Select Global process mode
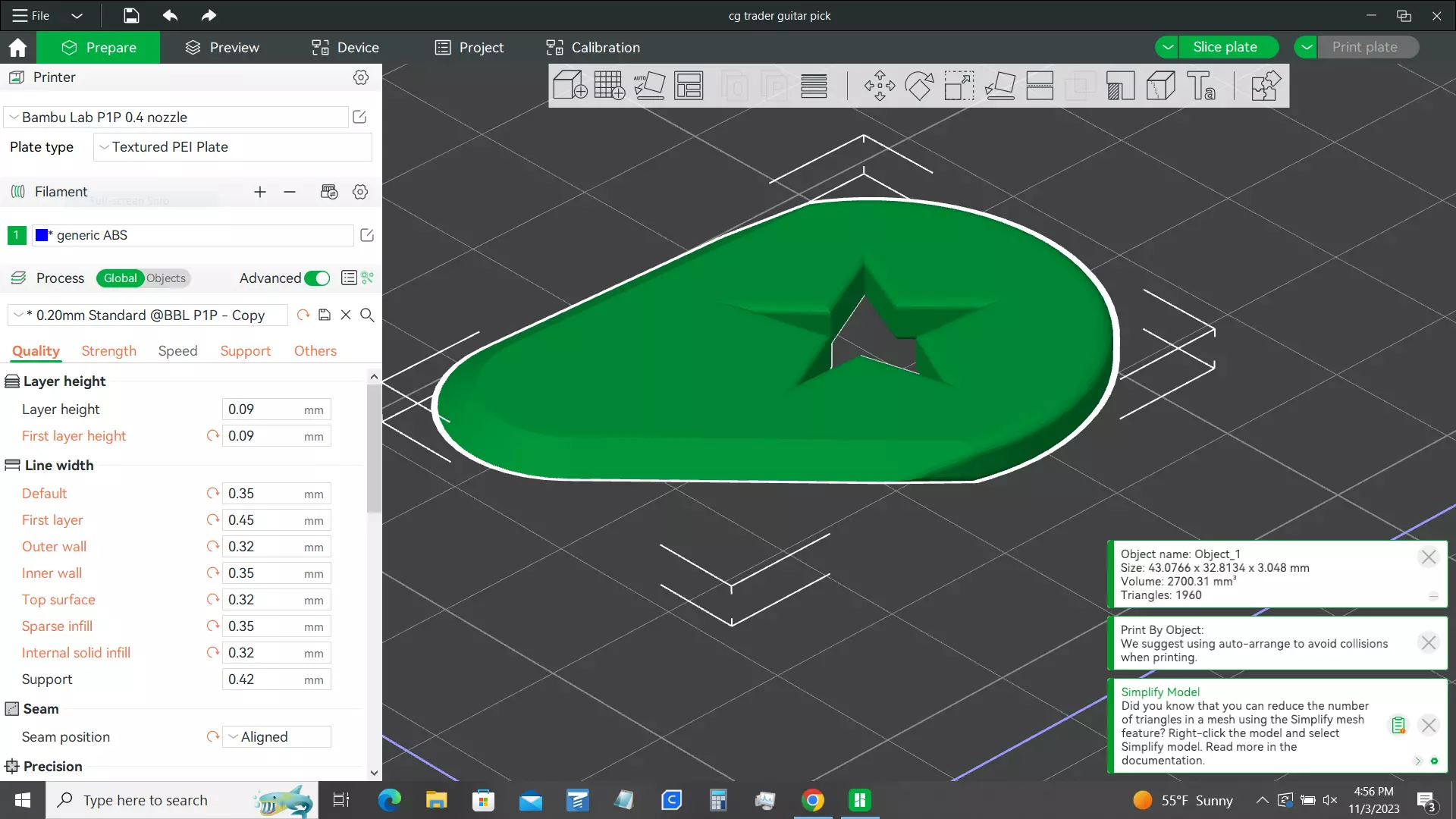1456x819 pixels. 120,278
